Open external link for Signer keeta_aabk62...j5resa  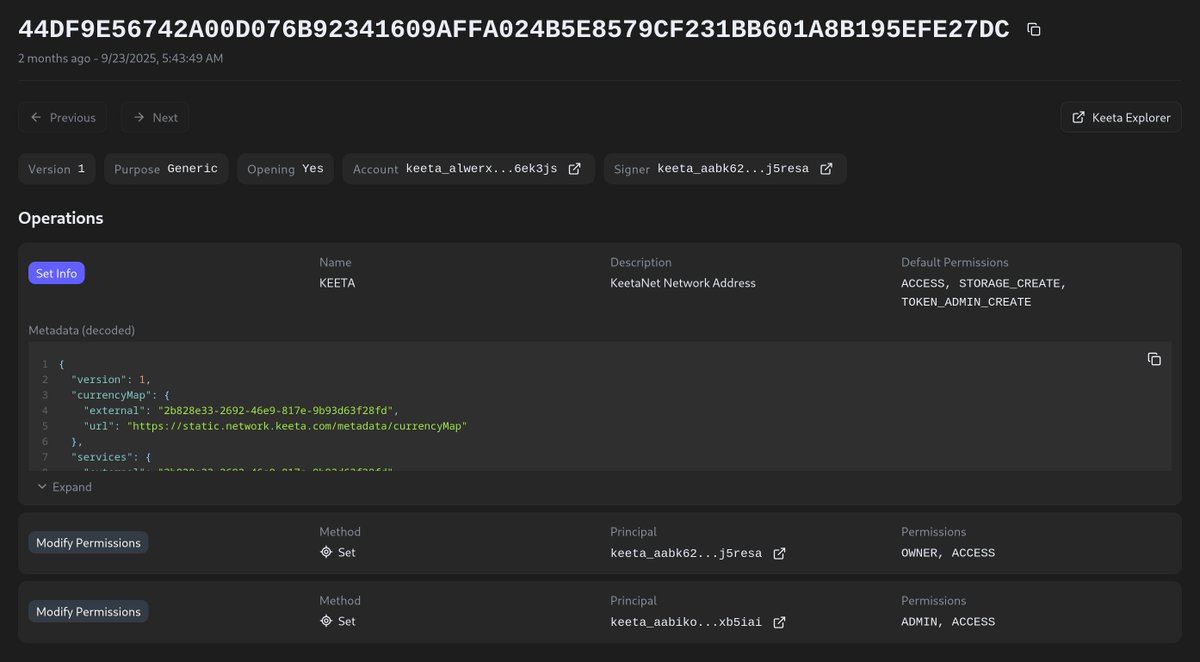[826, 169]
